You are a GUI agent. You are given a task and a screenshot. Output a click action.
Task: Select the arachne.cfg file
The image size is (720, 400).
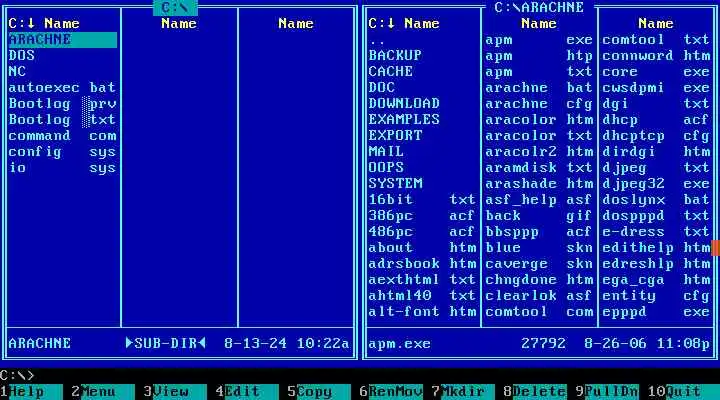pyautogui.click(x=539, y=104)
